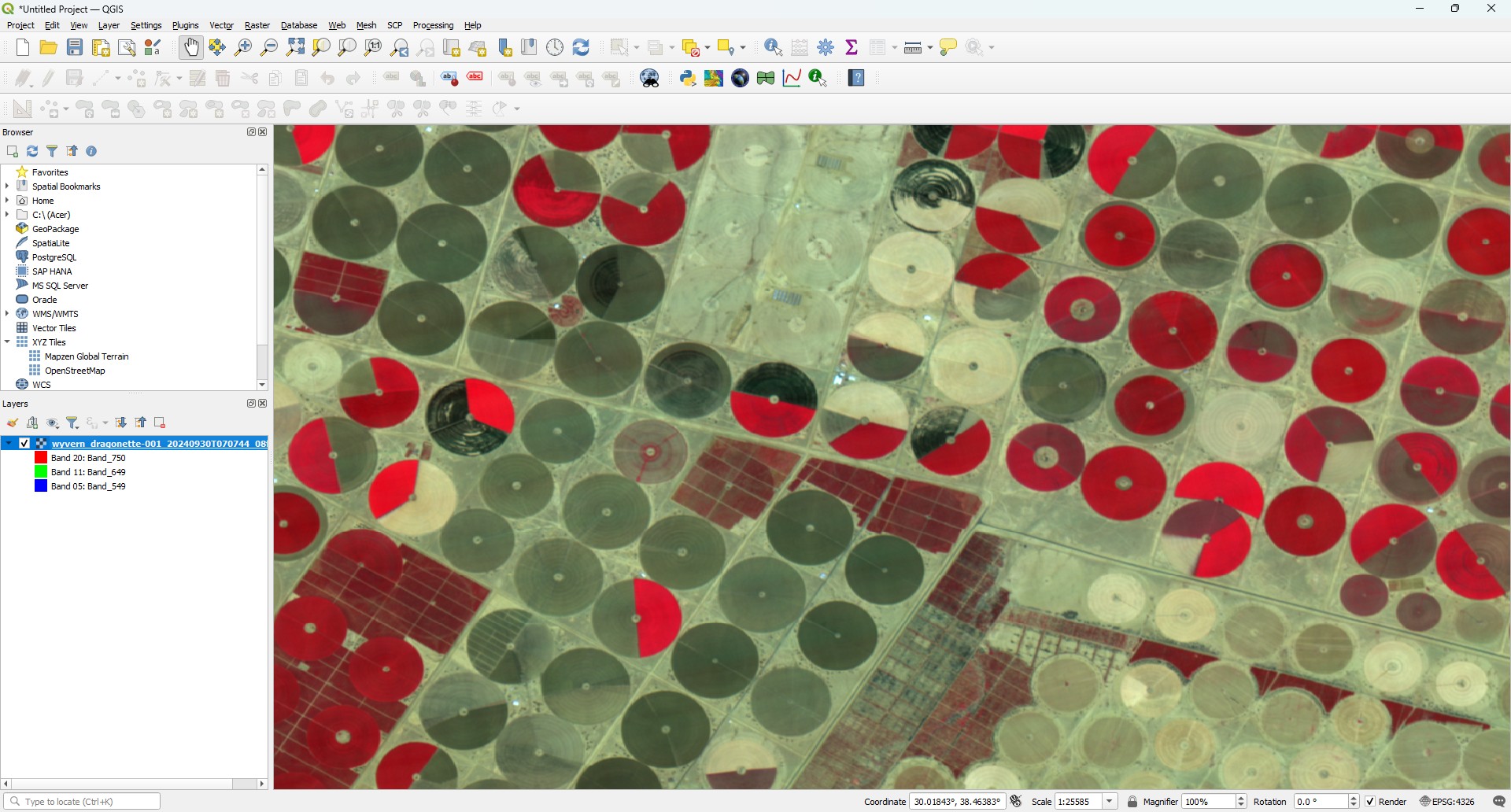Open the Temporal Controller clock icon

click(556, 48)
